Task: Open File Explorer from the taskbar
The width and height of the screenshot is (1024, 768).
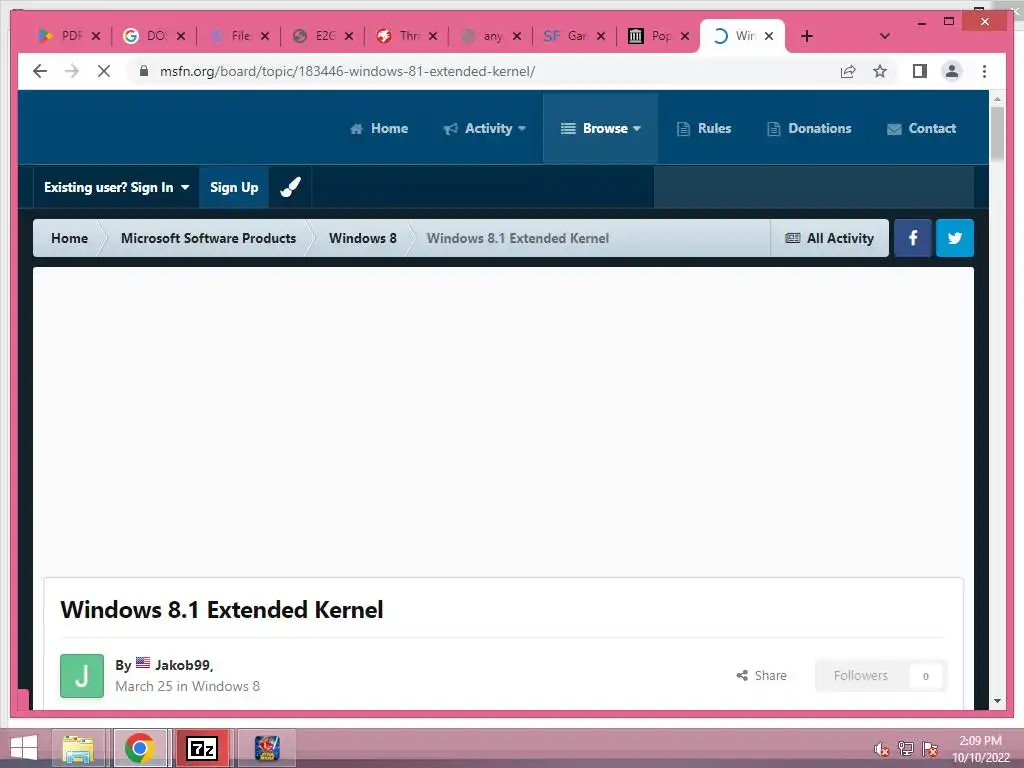Action: (x=78, y=748)
